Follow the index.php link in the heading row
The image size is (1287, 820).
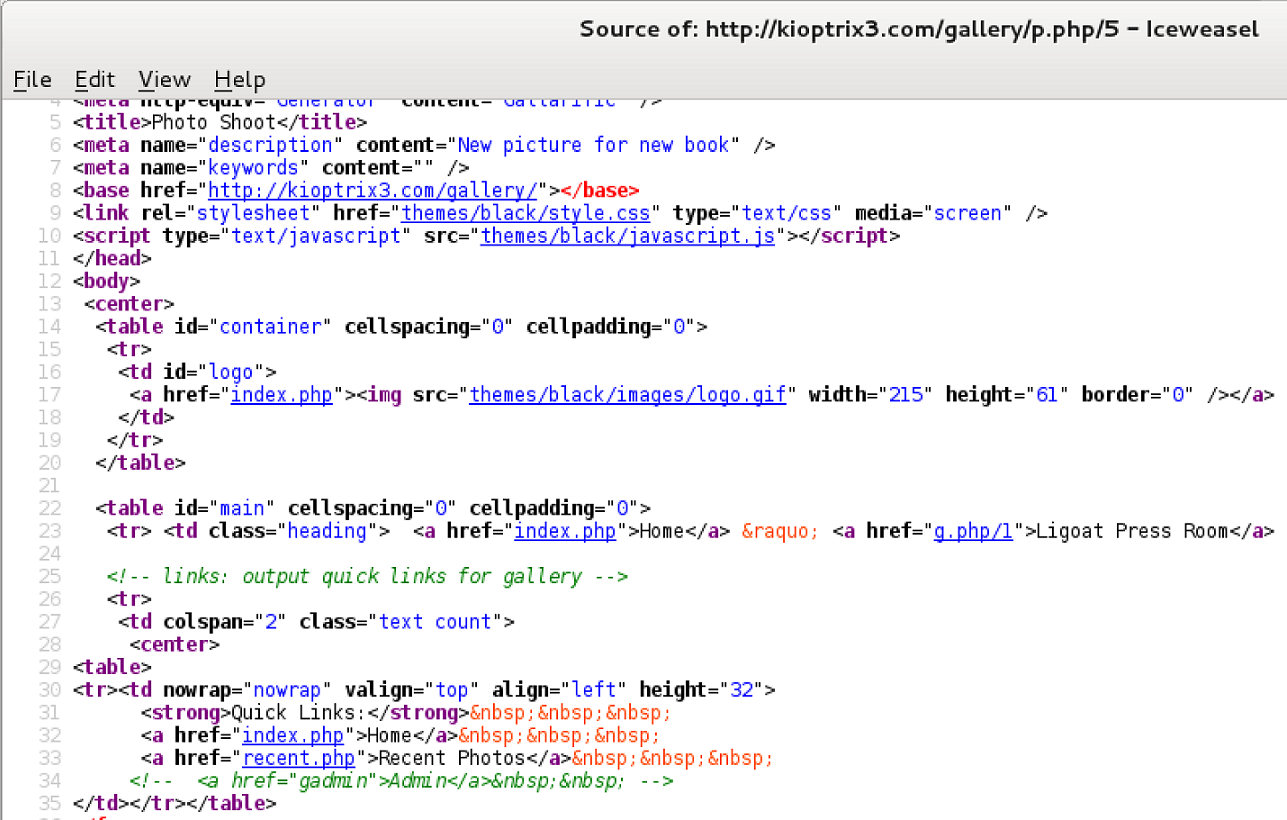[x=565, y=531]
